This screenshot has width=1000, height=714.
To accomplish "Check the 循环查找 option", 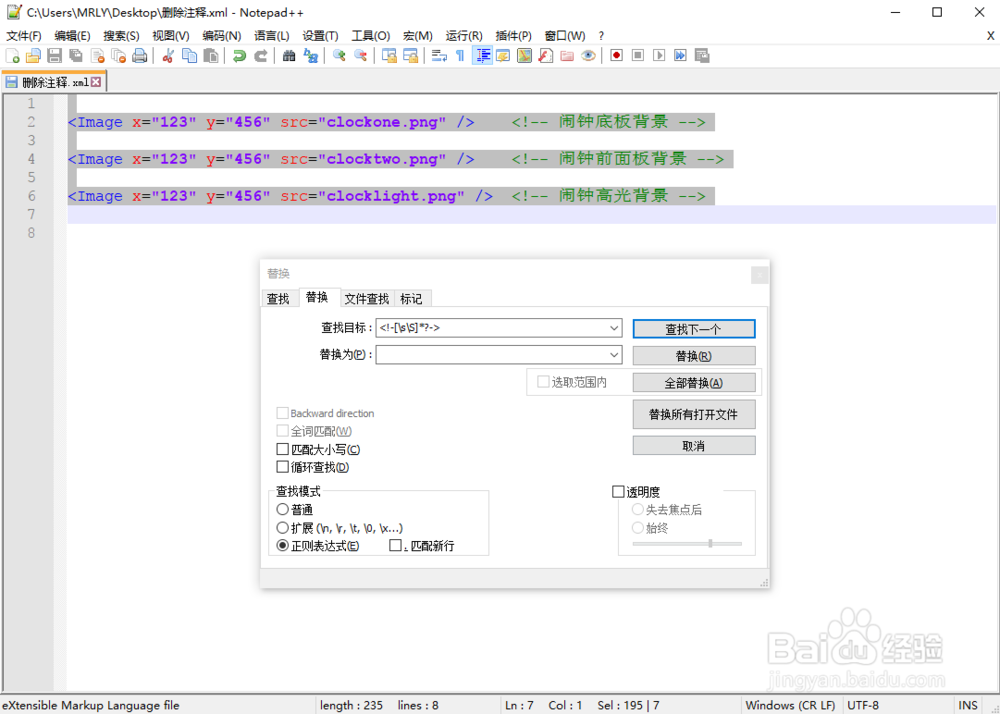I will [x=282, y=467].
